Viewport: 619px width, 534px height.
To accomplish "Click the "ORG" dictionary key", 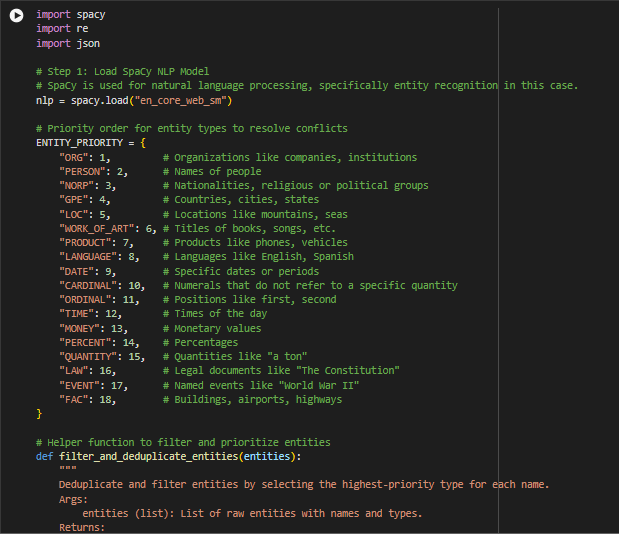I will point(73,158).
